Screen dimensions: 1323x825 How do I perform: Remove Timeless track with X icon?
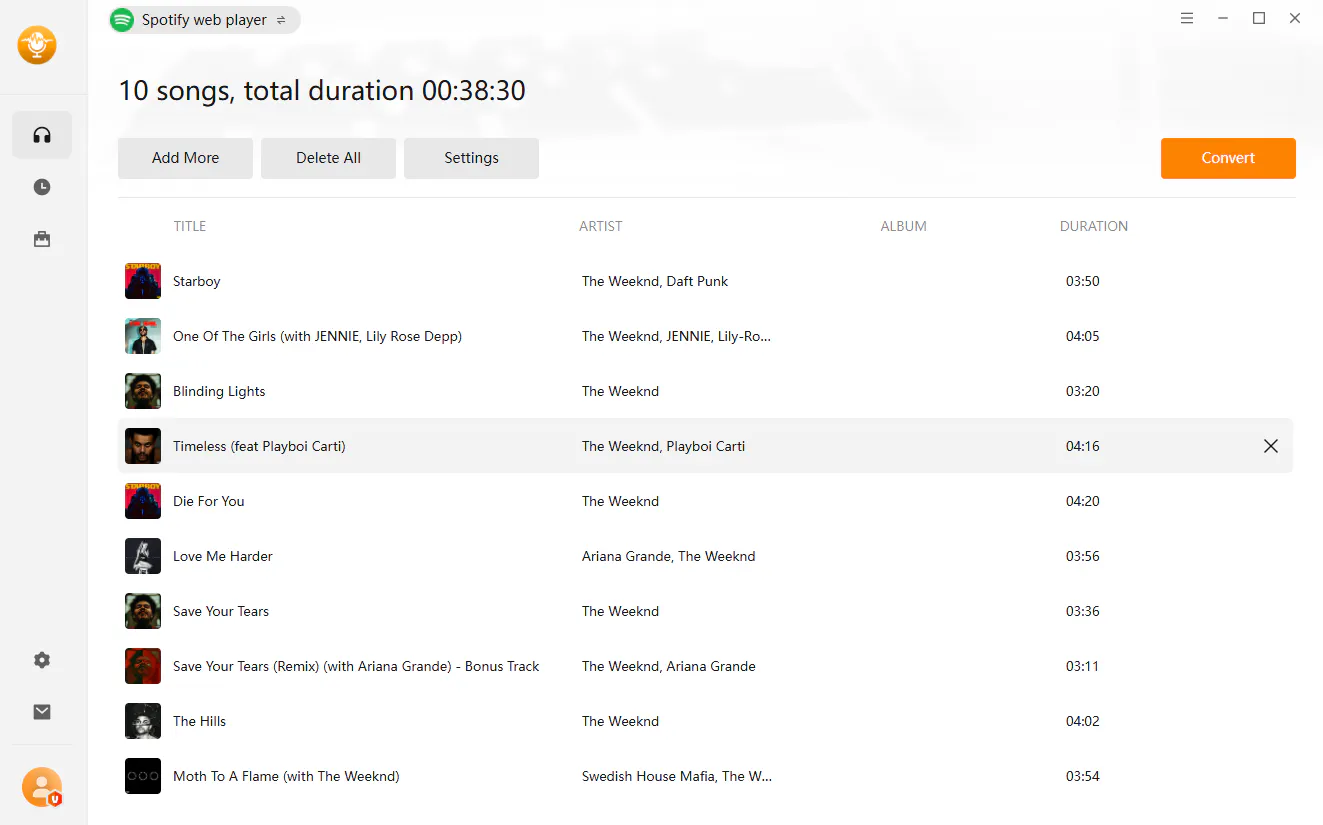pyautogui.click(x=1271, y=446)
